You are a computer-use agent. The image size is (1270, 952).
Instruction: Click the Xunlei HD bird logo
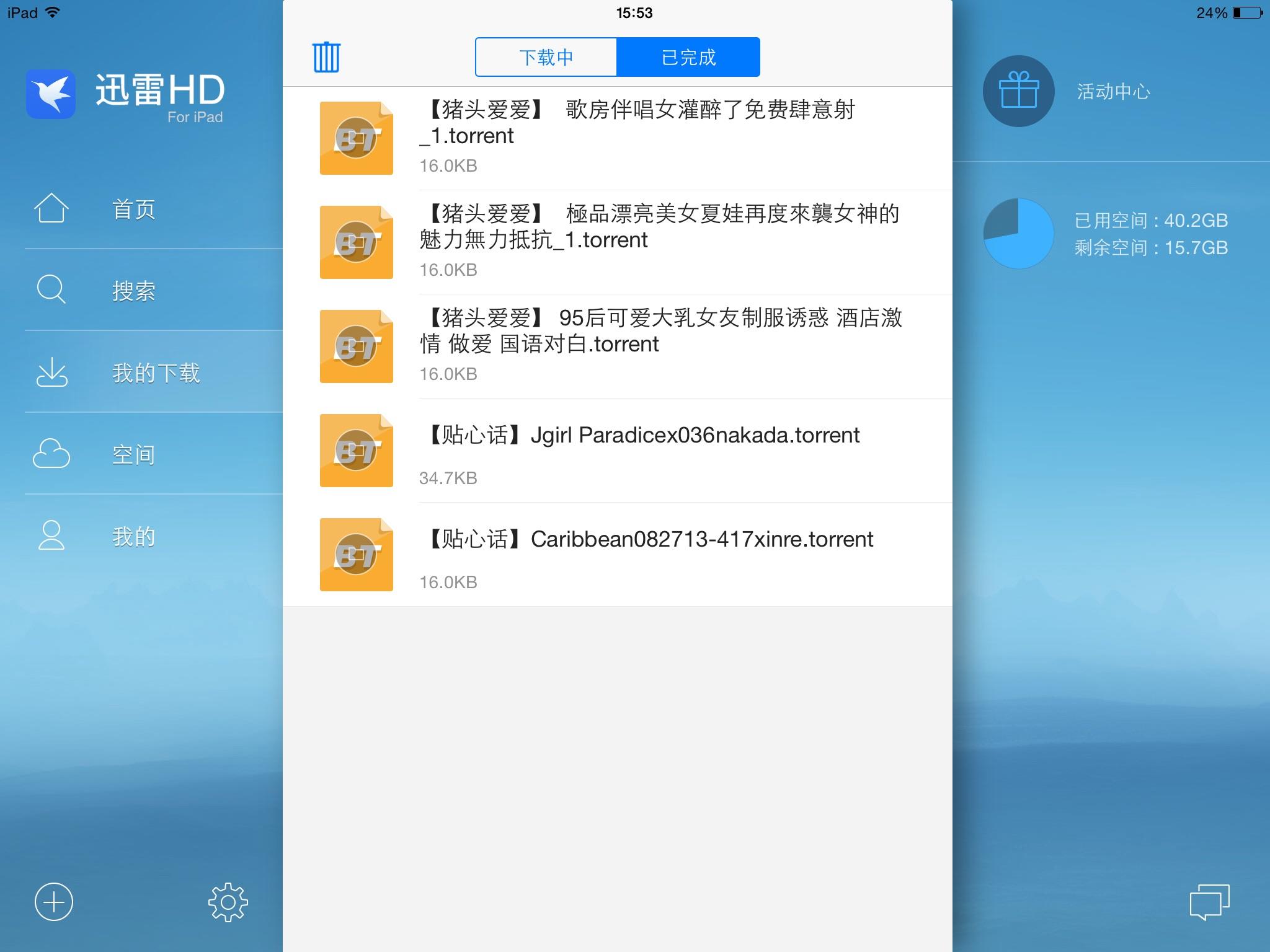pyautogui.click(x=51, y=94)
